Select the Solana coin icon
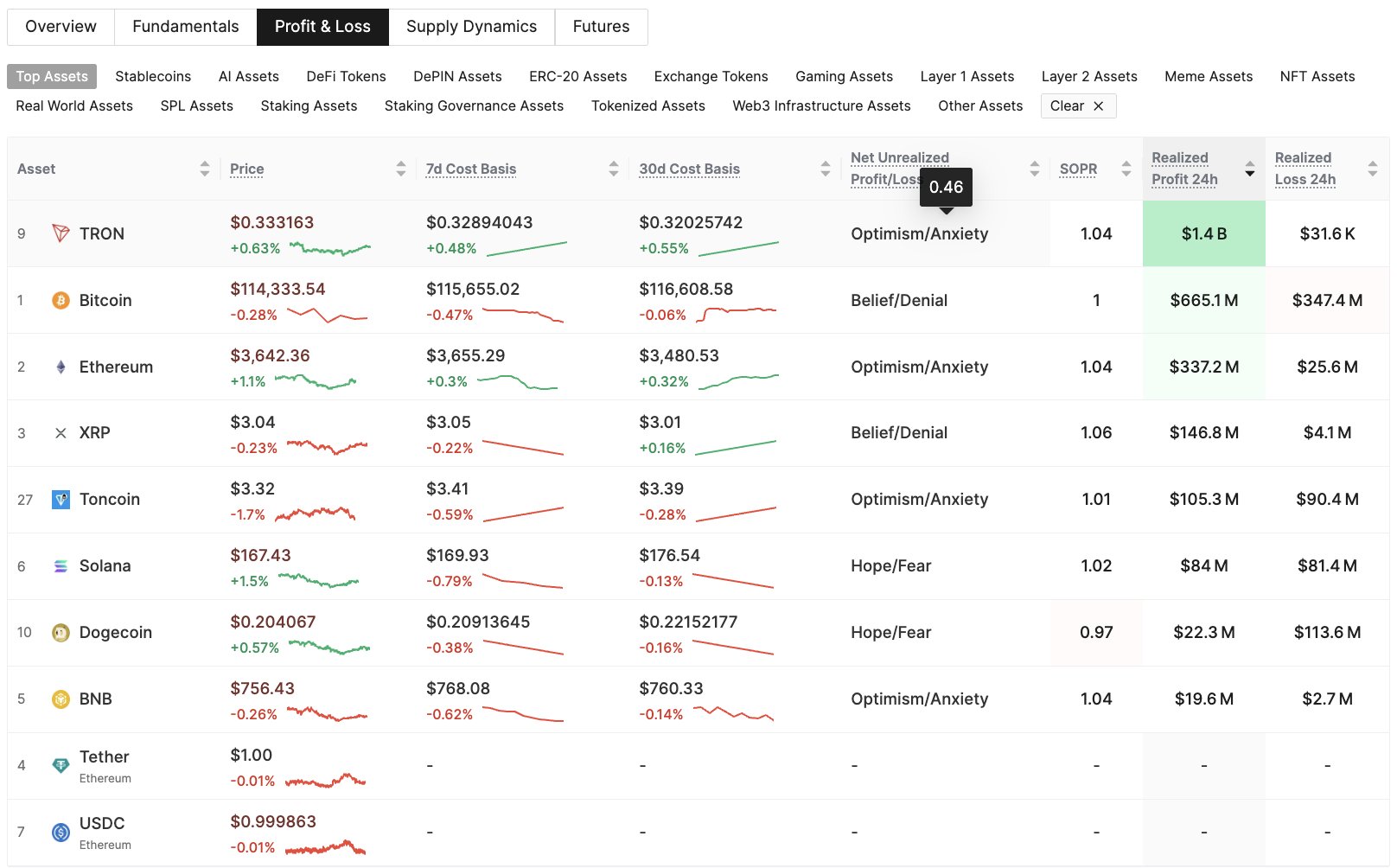Screen dimensions: 1397x868 pos(60,565)
